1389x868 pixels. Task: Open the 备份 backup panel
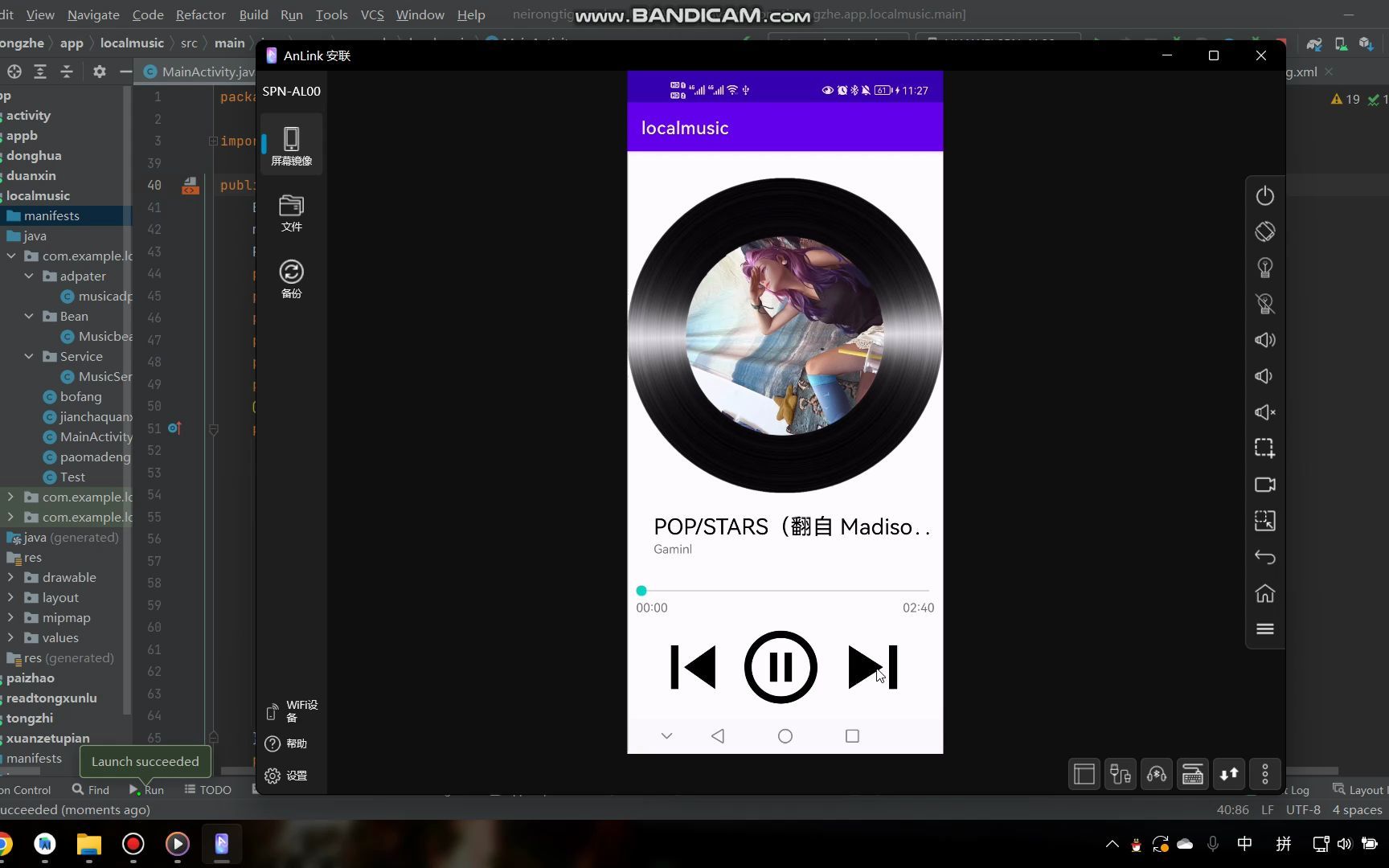(x=291, y=279)
